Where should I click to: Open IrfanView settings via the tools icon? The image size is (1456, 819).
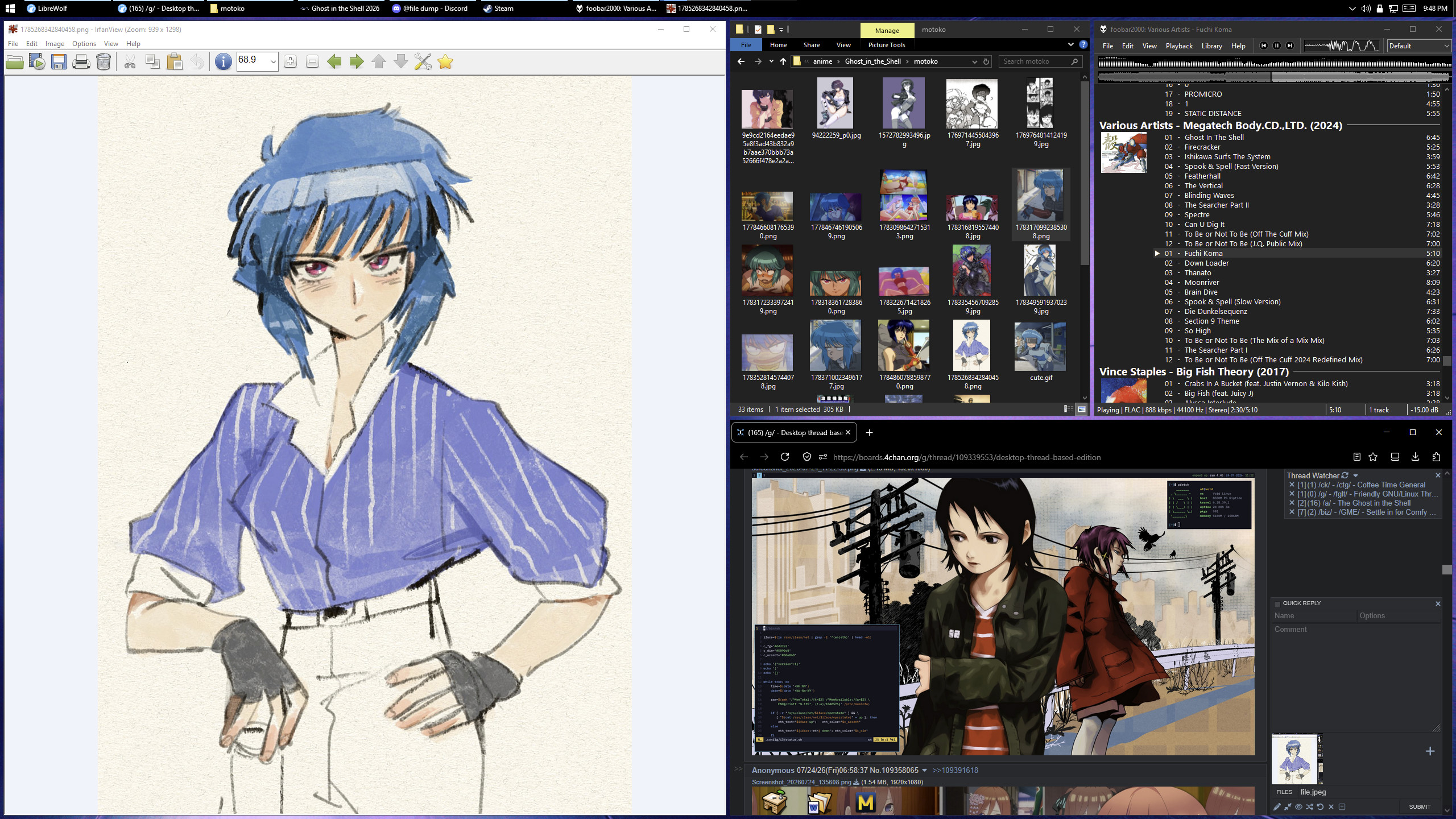tap(423, 61)
